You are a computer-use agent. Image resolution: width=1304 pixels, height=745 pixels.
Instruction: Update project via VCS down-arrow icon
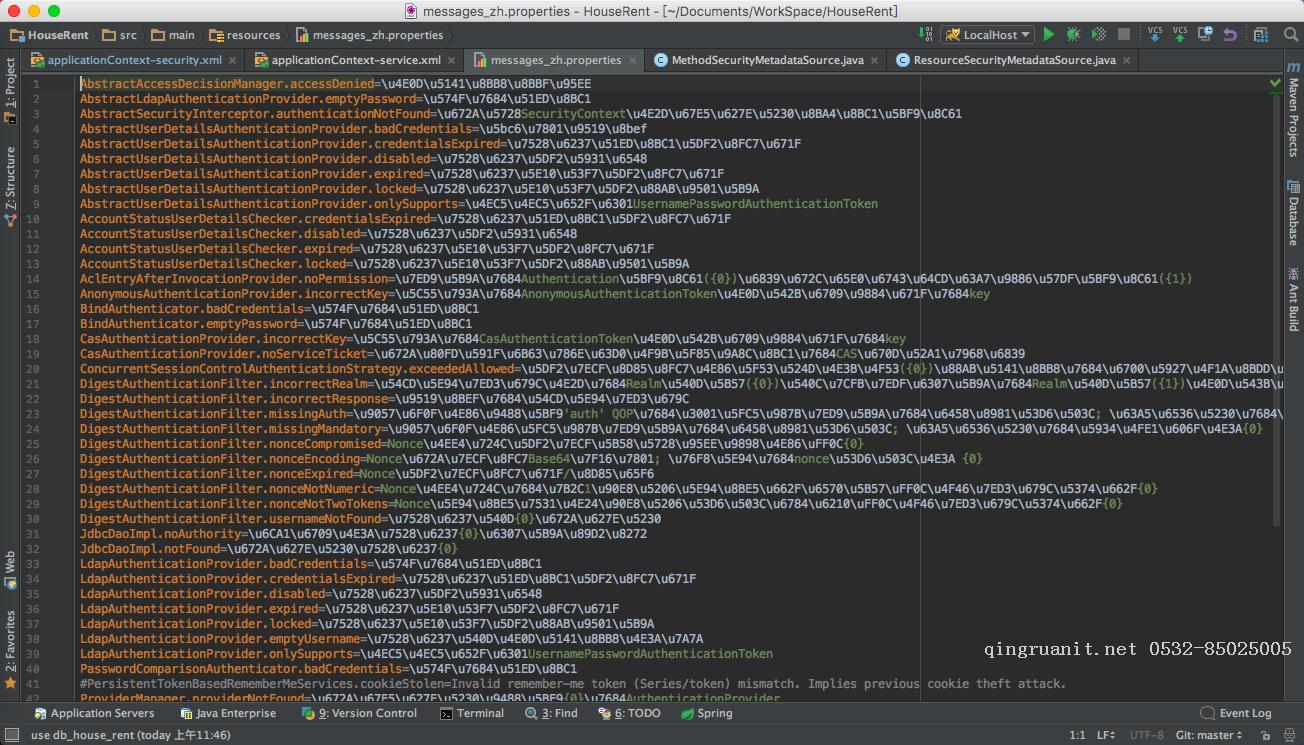1155,35
